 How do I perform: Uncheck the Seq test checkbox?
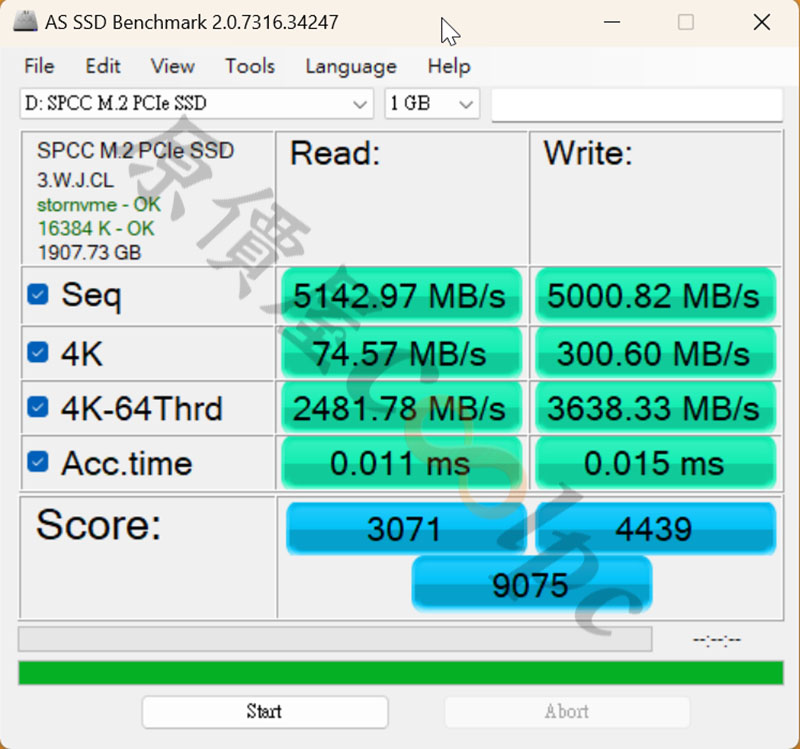pos(38,294)
